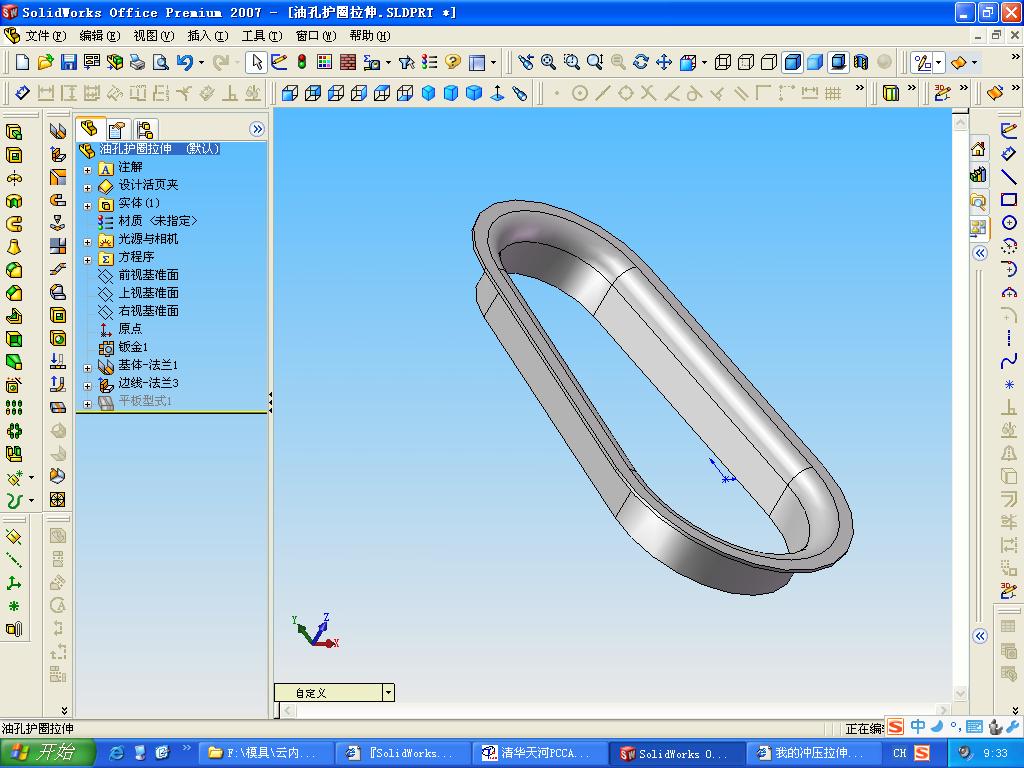Activate the Pan four-arrow icon
Screen dimensions: 1024x768
664,62
